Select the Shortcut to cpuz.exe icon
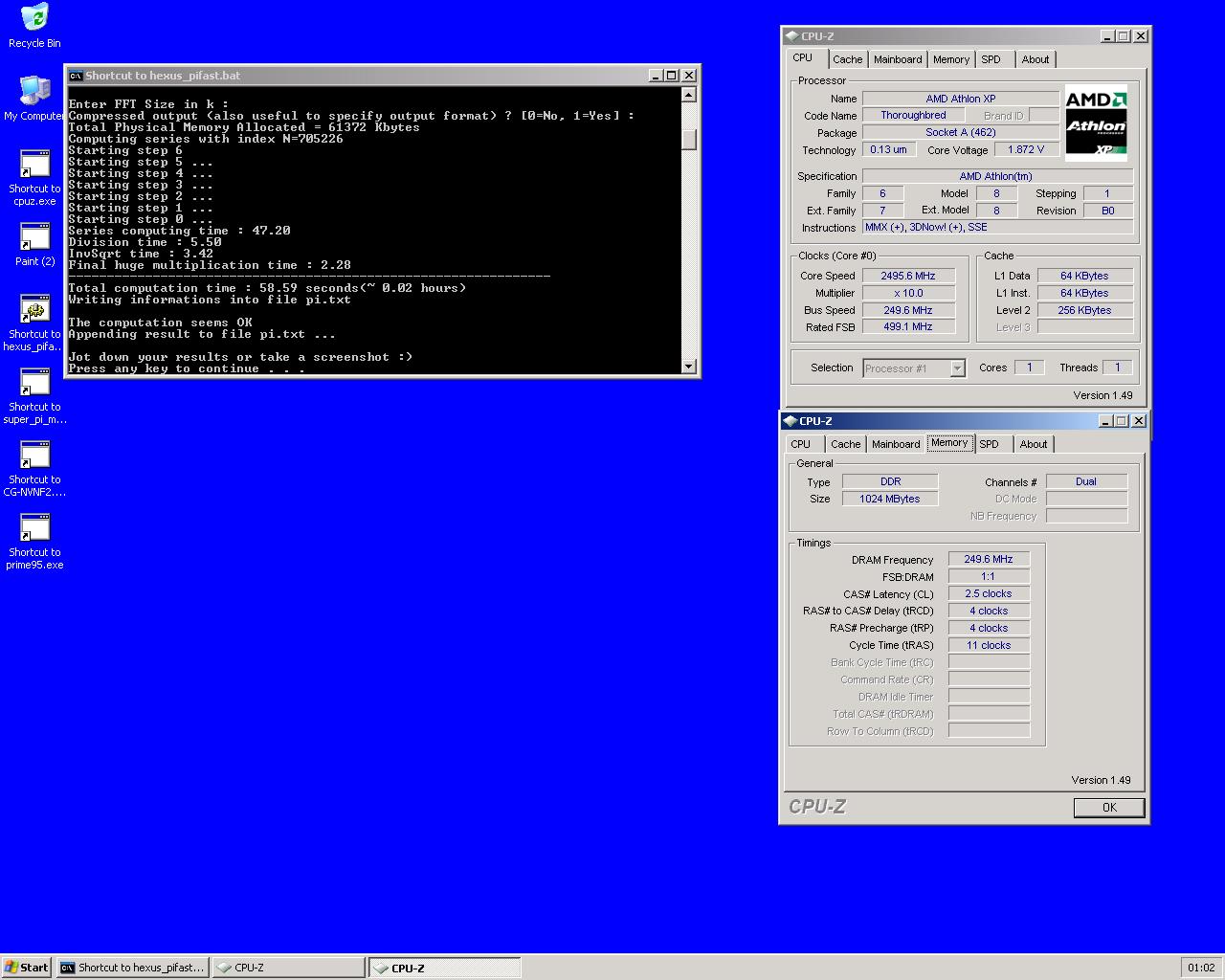Image resolution: width=1225 pixels, height=980 pixels. [34, 177]
